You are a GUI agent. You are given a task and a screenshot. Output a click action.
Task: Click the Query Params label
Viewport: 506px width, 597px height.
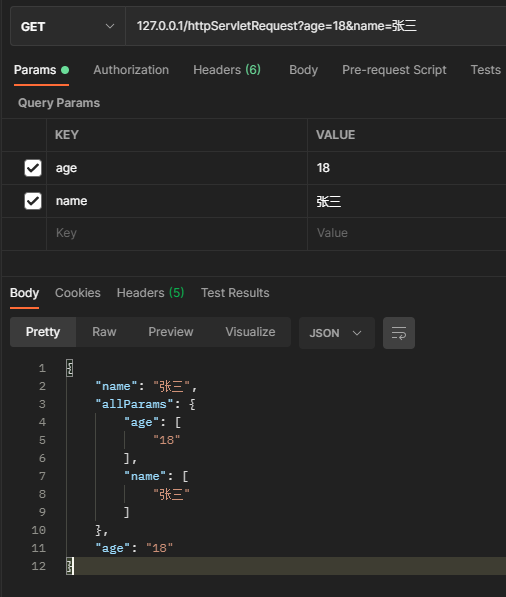[59, 103]
